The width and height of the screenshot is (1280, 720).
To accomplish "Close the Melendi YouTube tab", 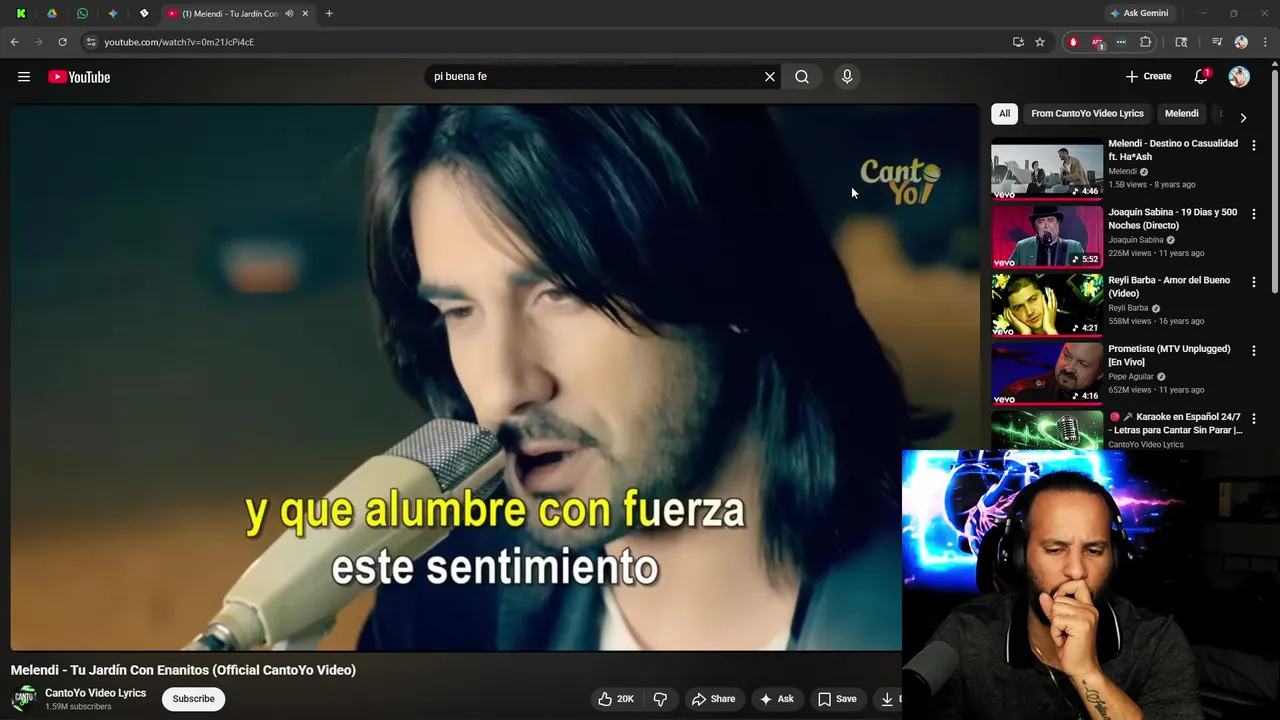I will (x=305, y=14).
